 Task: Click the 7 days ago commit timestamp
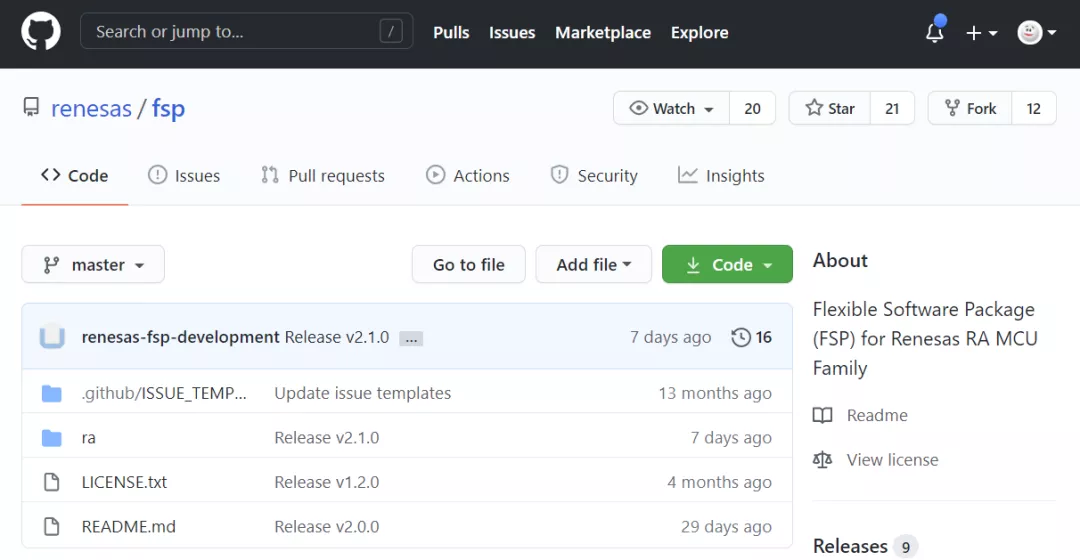point(670,337)
